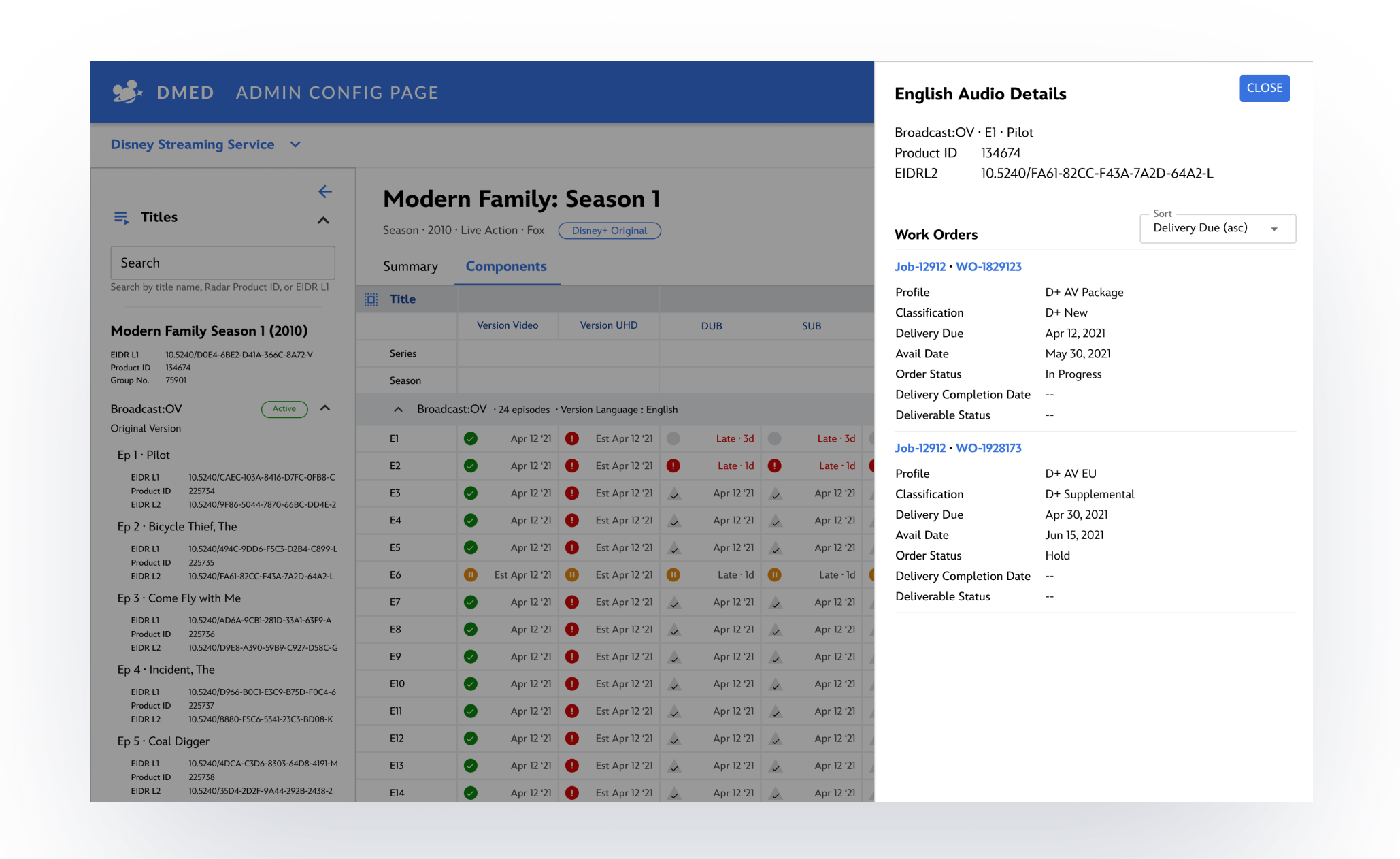Click E3 triangle SUB status icon

775,494
